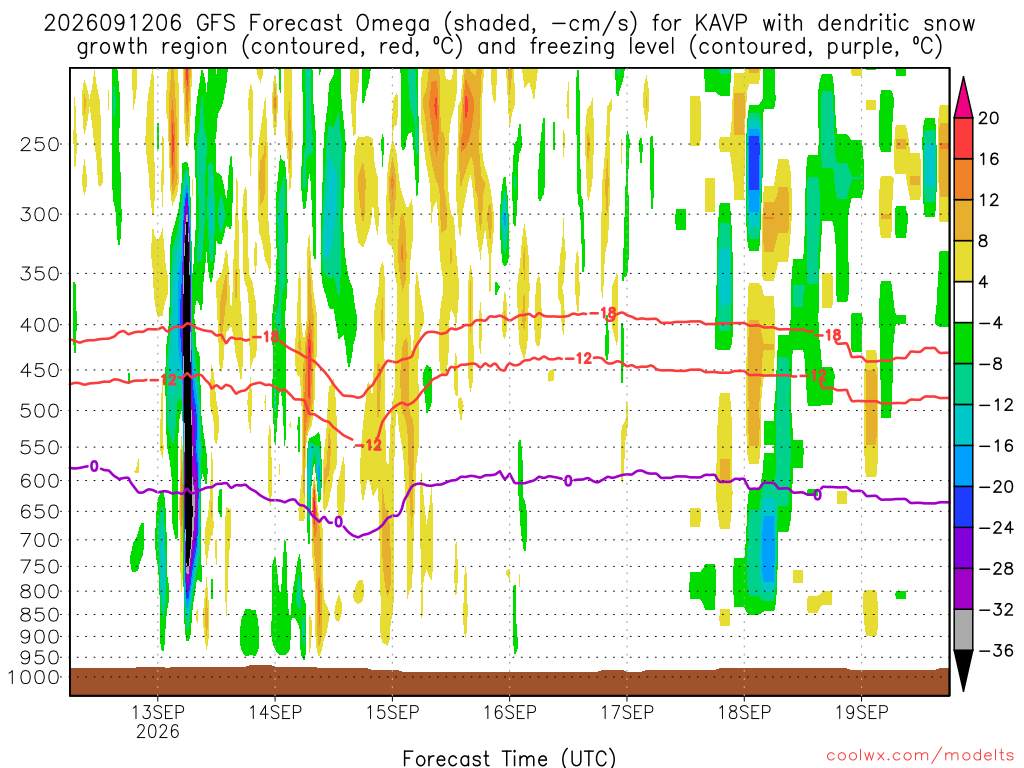Click the purple -28 to -32 swatch
The height and width of the screenshot is (768, 1024).
[x=963, y=589]
